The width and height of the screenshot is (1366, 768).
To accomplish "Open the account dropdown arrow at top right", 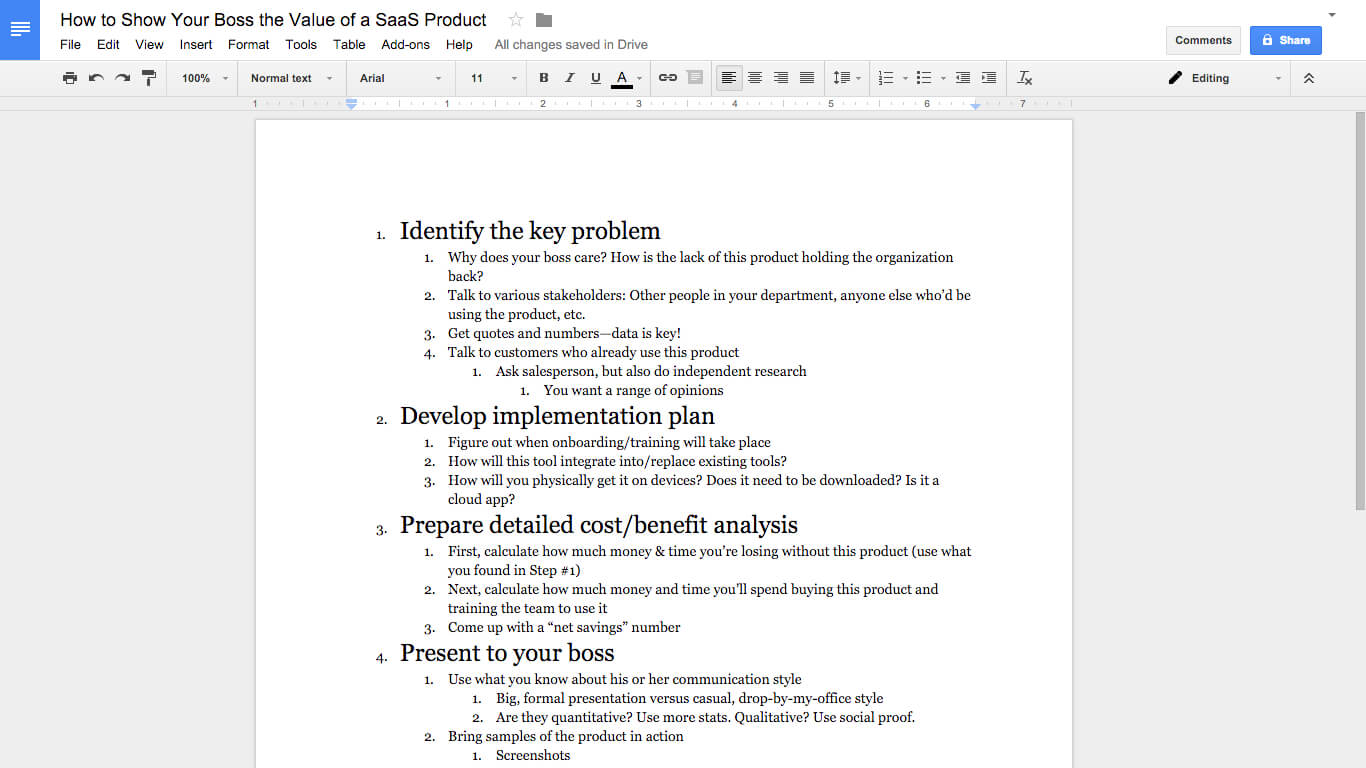I will 1332,15.
